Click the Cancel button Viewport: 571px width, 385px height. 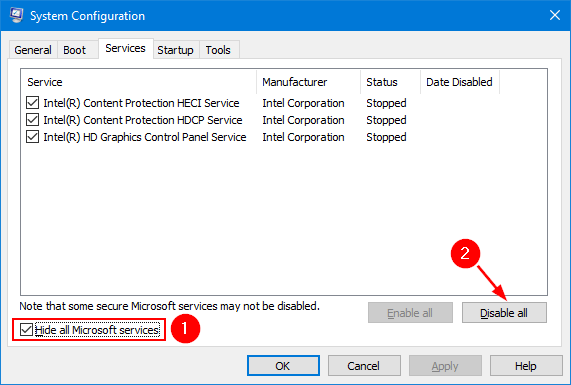click(364, 366)
